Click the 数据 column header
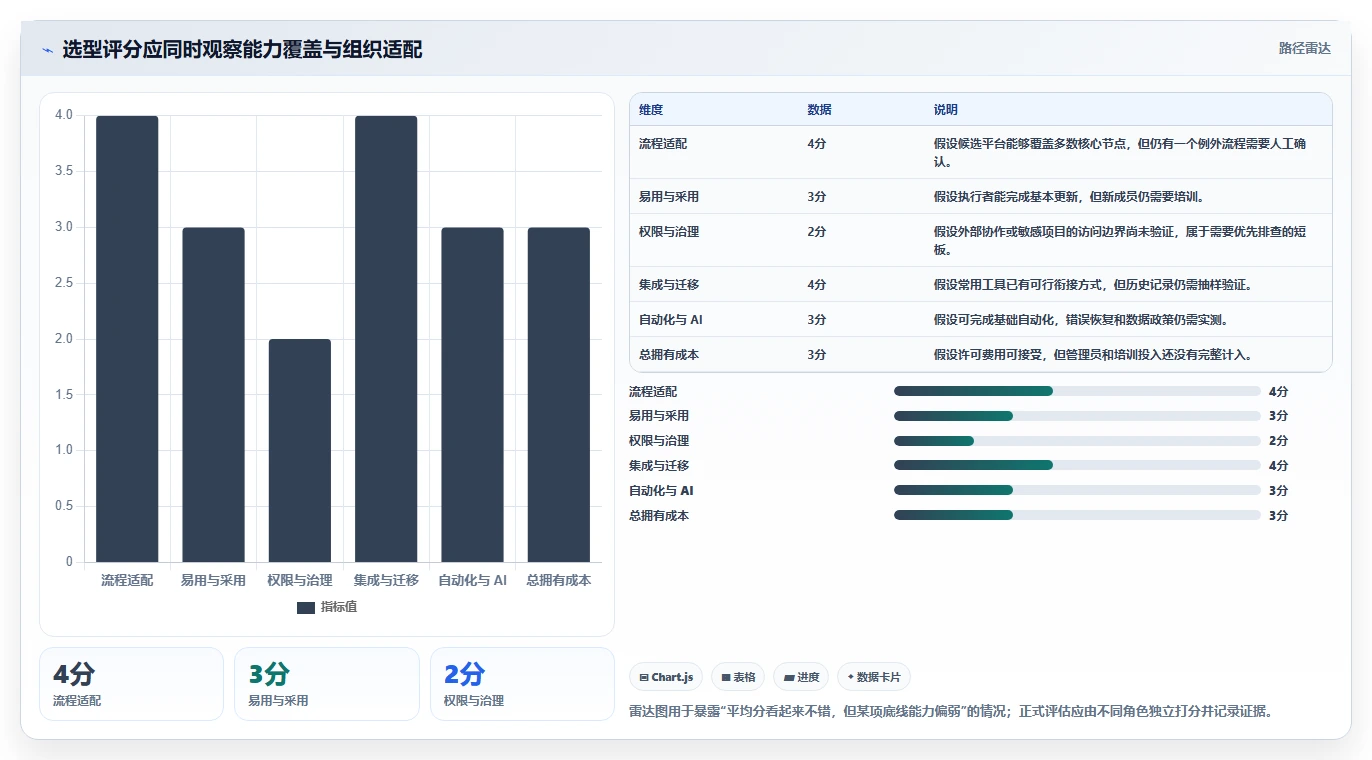The width and height of the screenshot is (1372, 760). tap(819, 110)
